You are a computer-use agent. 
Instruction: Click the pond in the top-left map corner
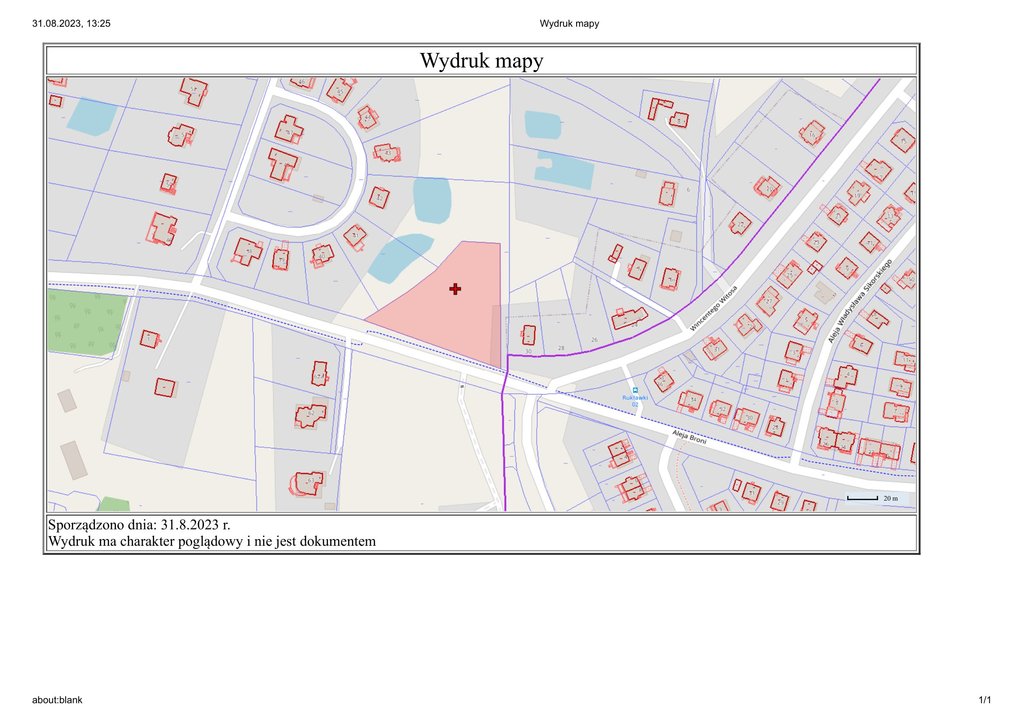[x=91, y=117]
